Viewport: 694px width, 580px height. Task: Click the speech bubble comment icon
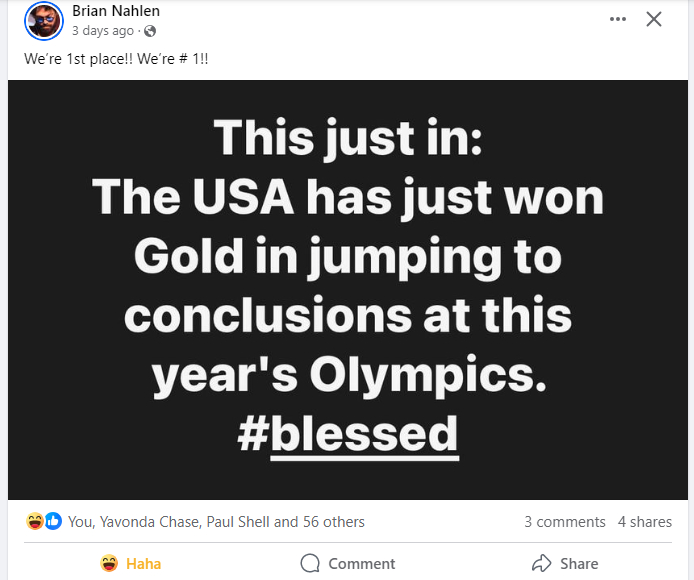pos(310,563)
